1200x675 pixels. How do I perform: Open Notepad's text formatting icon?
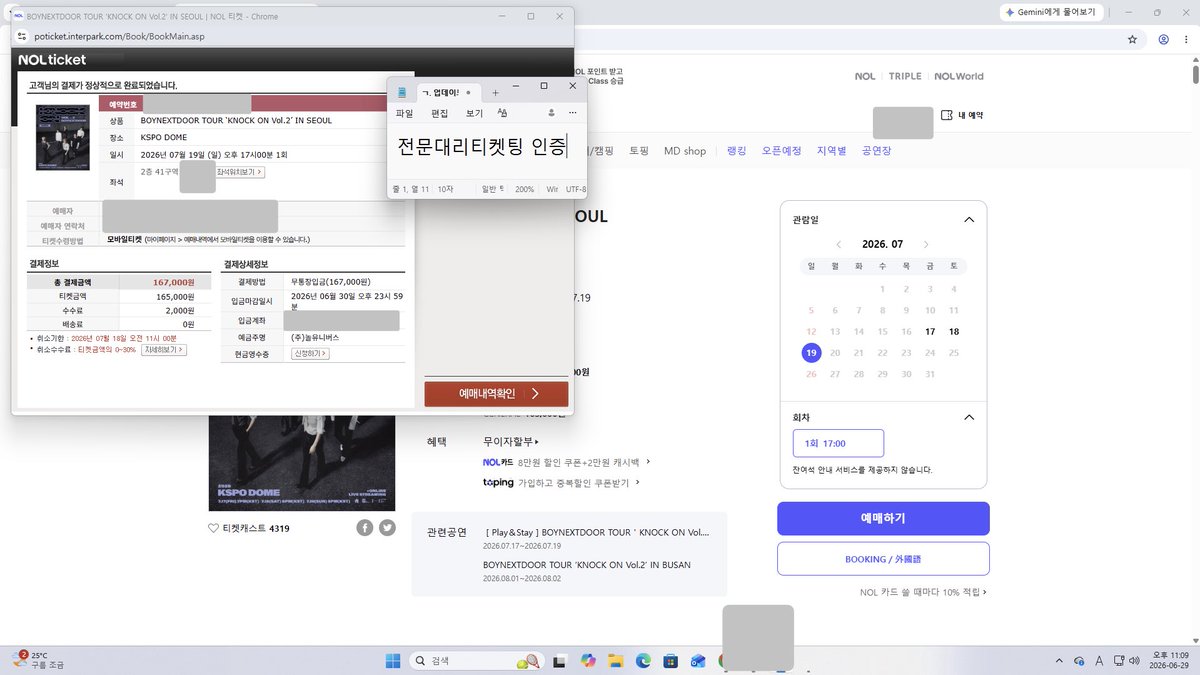tap(502, 112)
